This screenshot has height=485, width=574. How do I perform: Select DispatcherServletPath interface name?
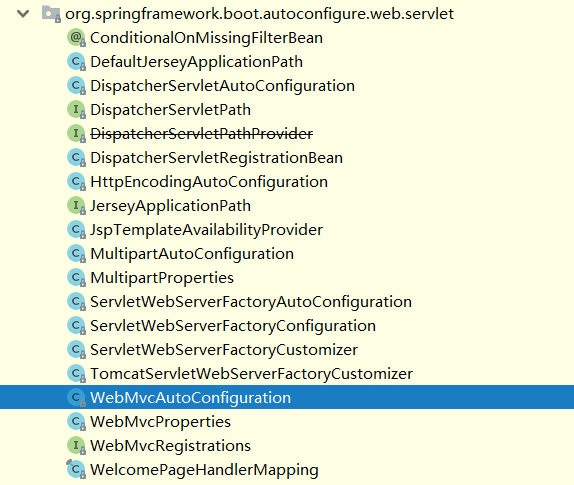pos(170,110)
